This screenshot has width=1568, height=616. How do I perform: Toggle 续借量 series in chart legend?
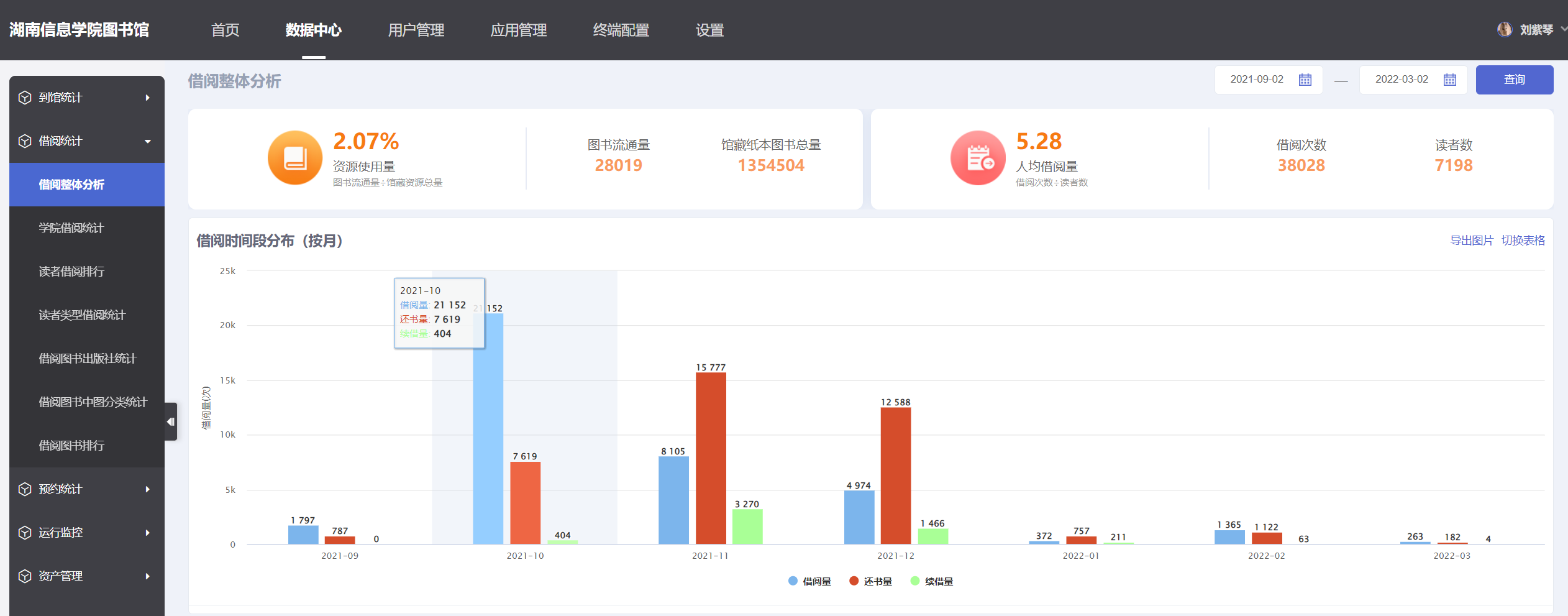click(931, 581)
